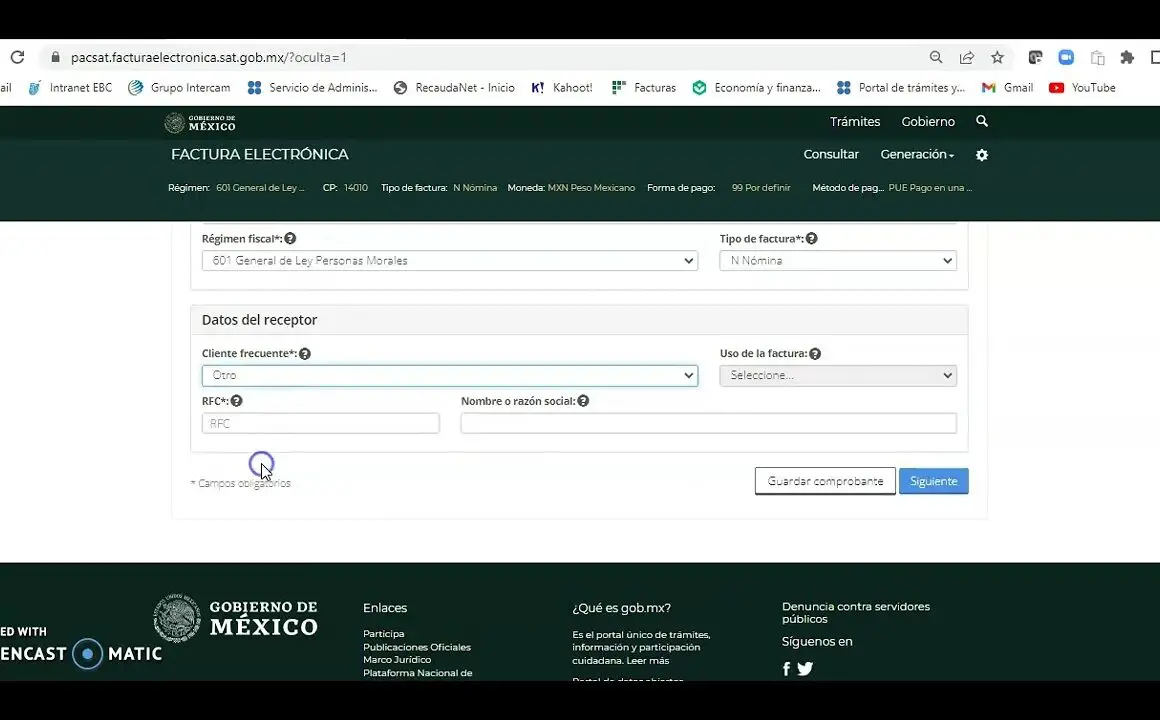Open the zoom magnifier in address bar

(936, 57)
